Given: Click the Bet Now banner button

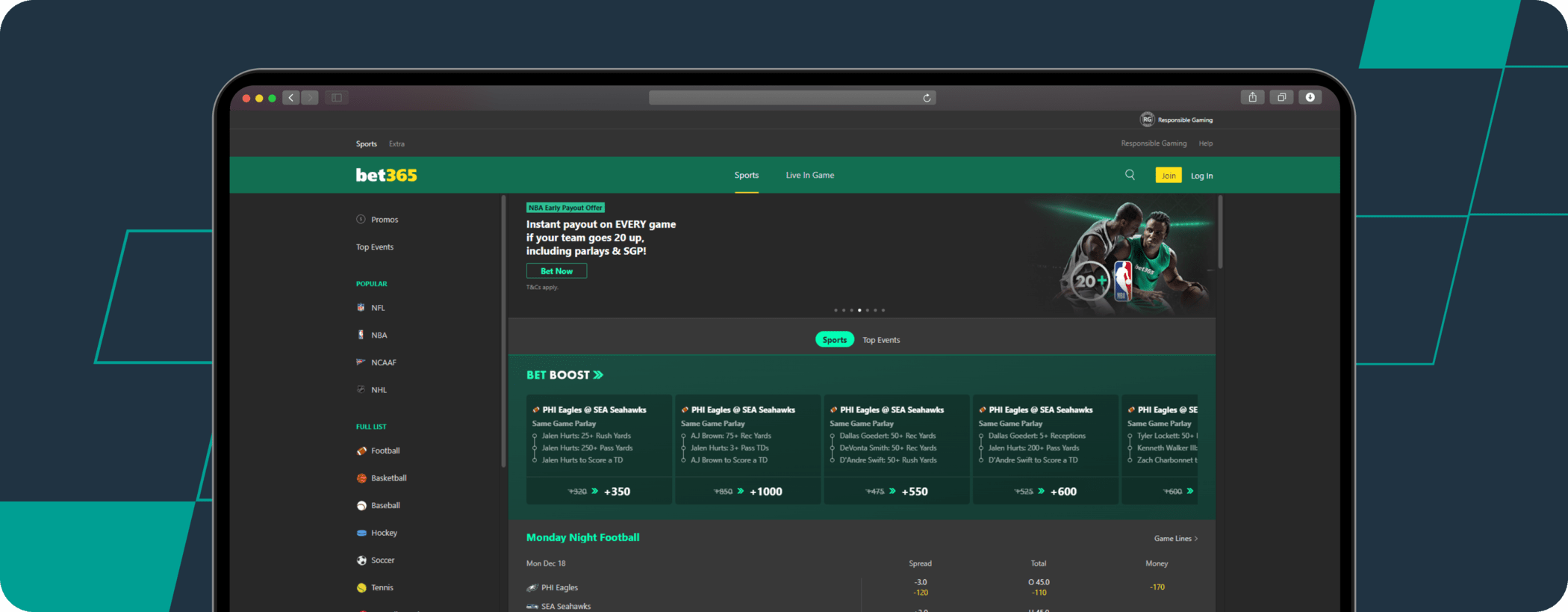Looking at the screenshot, I should (x=556, y=271).
